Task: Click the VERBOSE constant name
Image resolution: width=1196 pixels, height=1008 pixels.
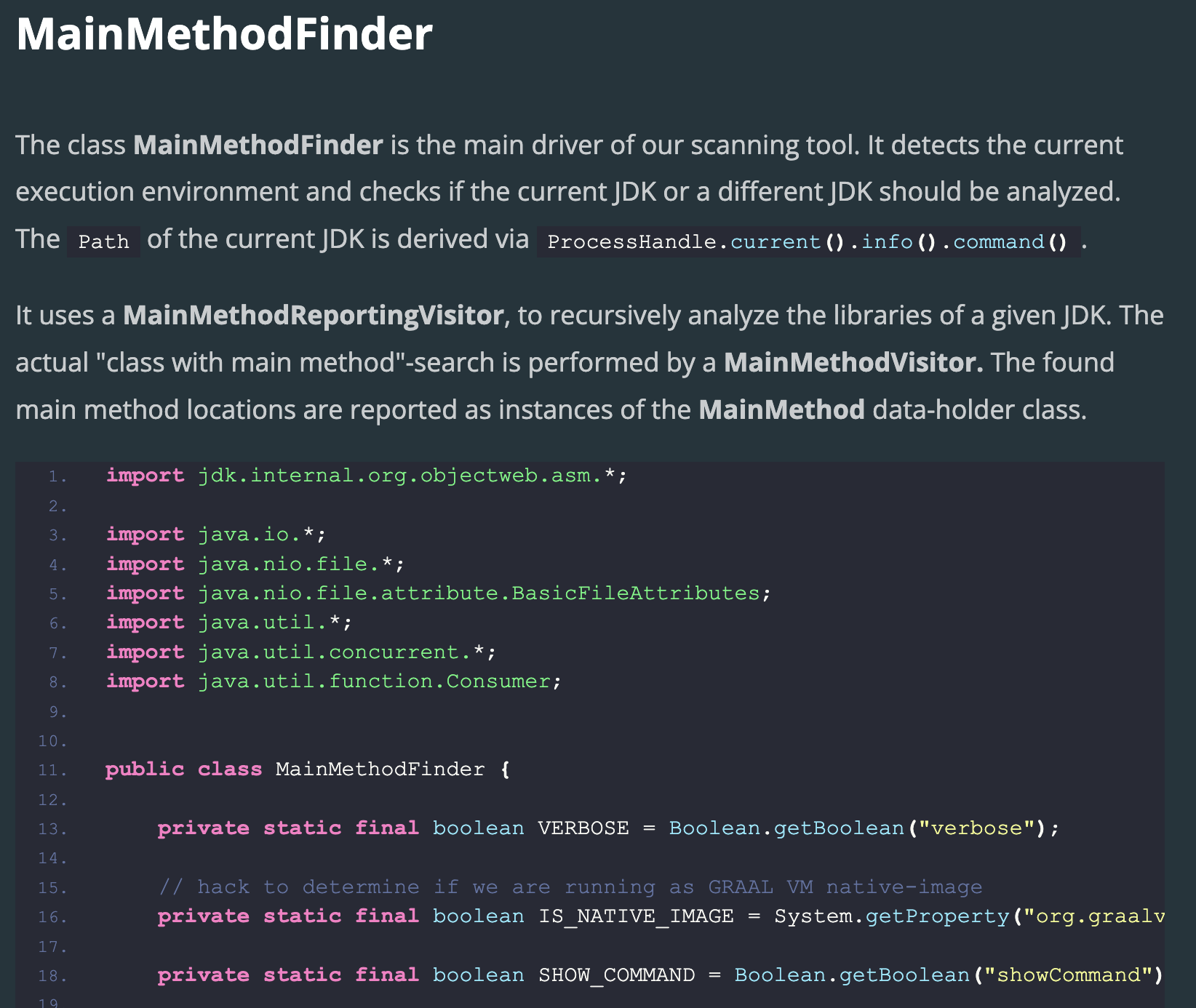Action: click(x=583, y=828)
